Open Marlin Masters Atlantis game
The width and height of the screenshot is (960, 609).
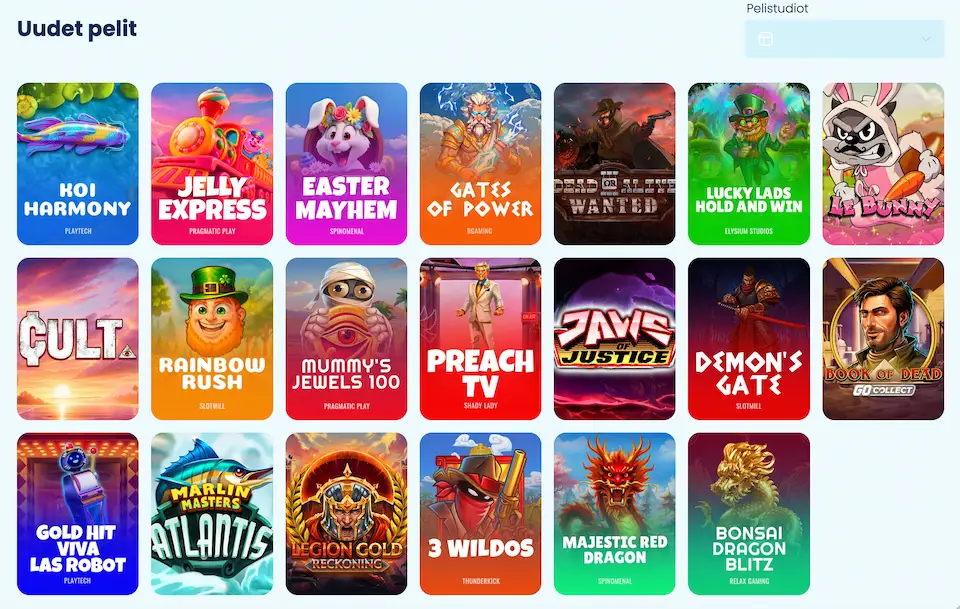coord(212,514)
